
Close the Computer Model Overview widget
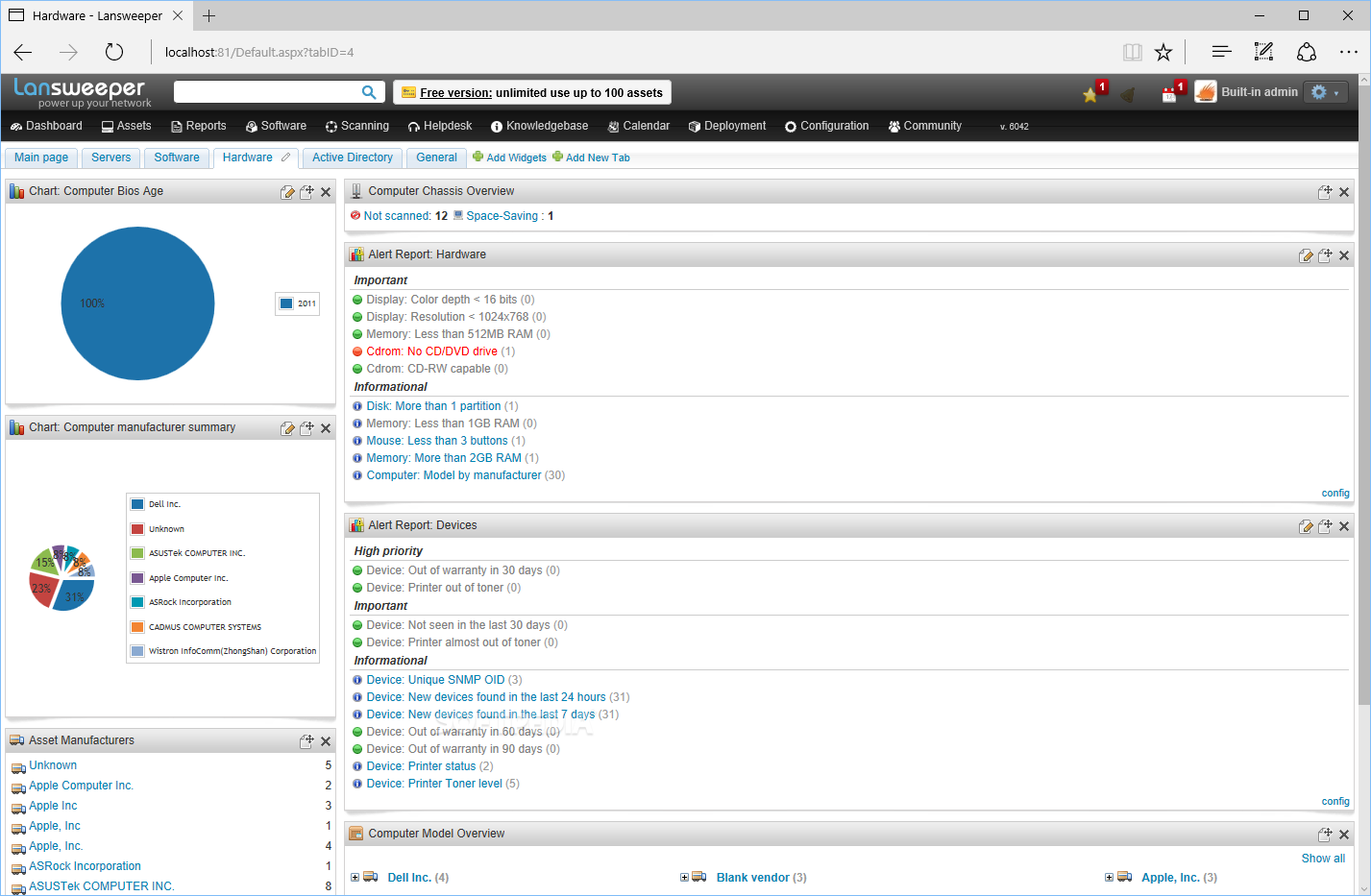point(1344,835)
